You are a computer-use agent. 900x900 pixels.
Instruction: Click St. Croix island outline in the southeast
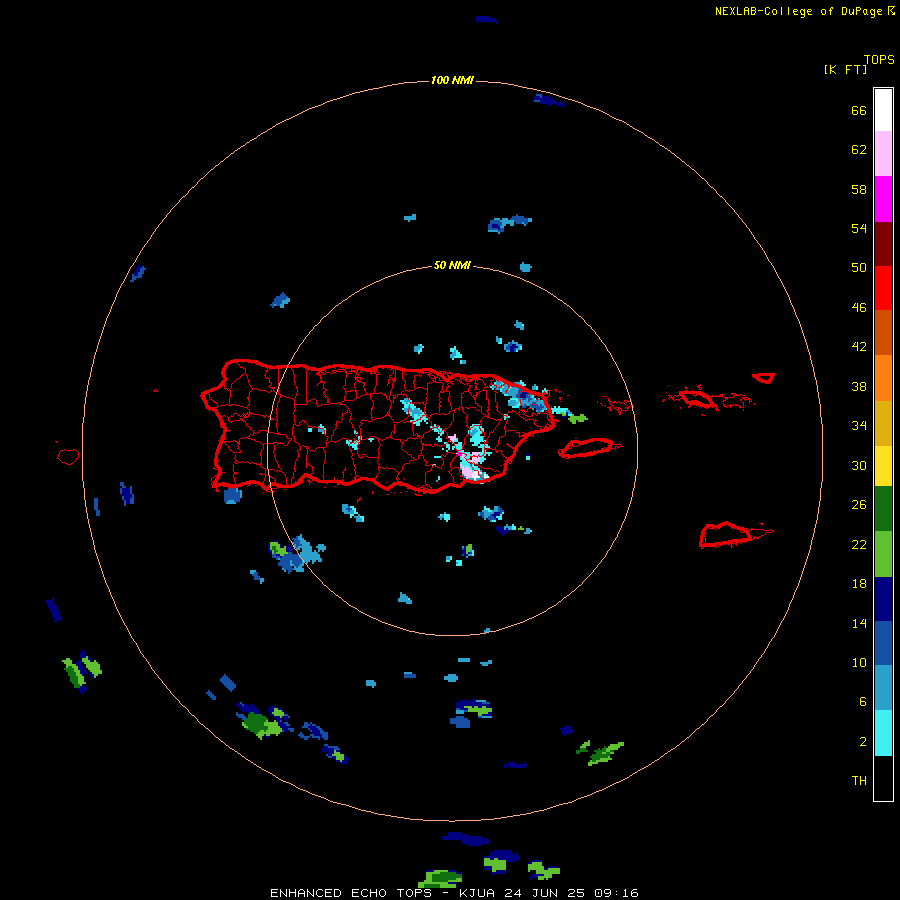(x=727, y=534)
